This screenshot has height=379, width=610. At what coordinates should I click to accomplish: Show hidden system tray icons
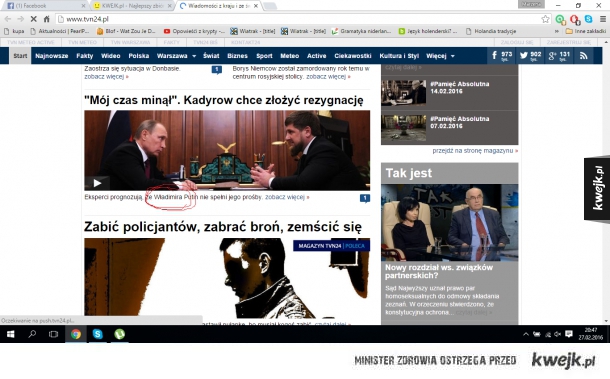[526, 334]
